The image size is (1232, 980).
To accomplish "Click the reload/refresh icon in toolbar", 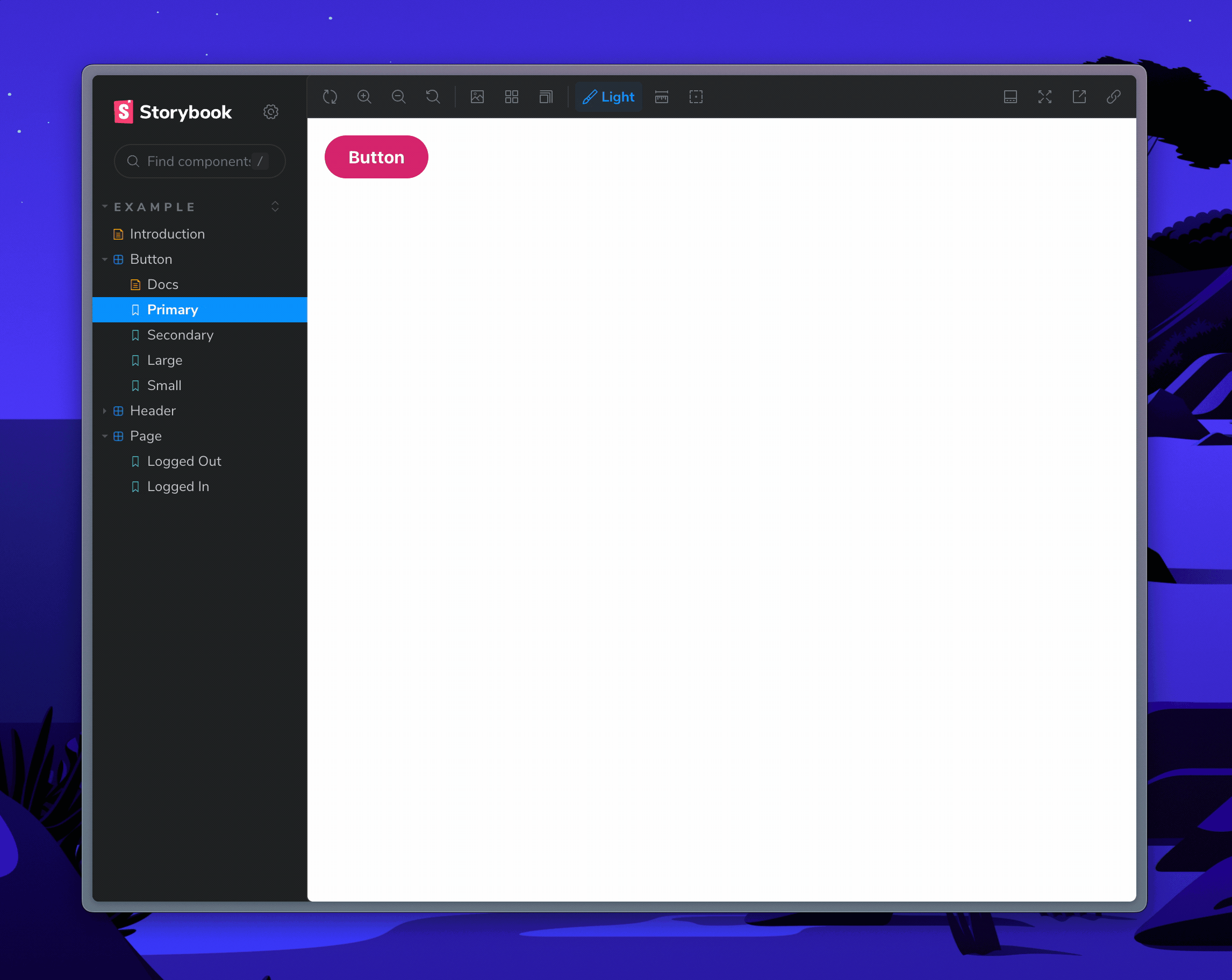I will 330,97.
